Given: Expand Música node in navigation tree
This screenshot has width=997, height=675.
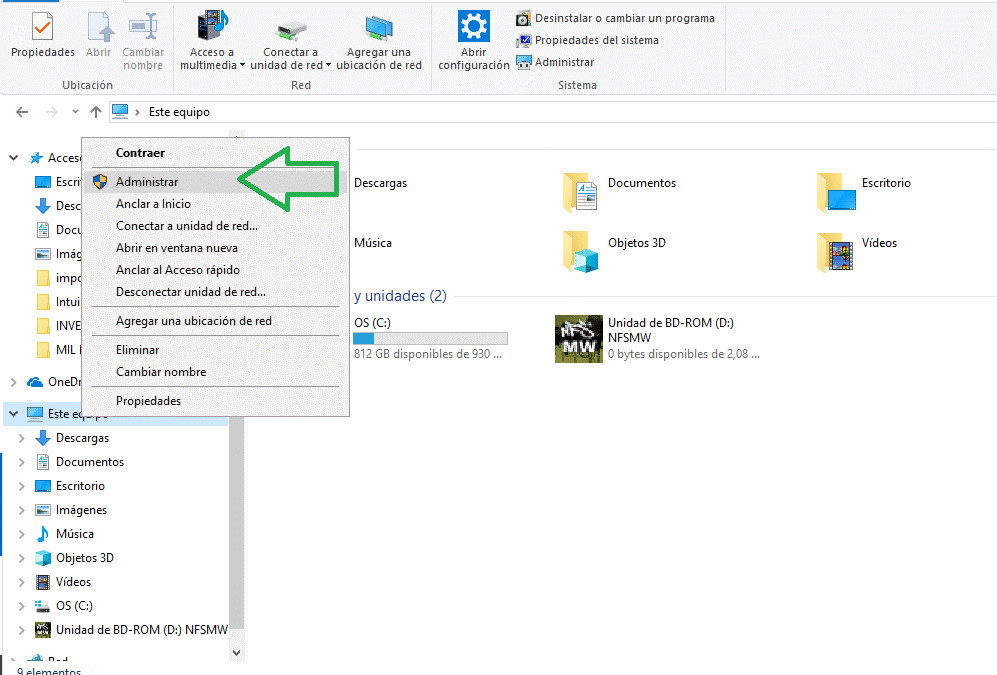Looking at the screenshot, I should 22,534.
